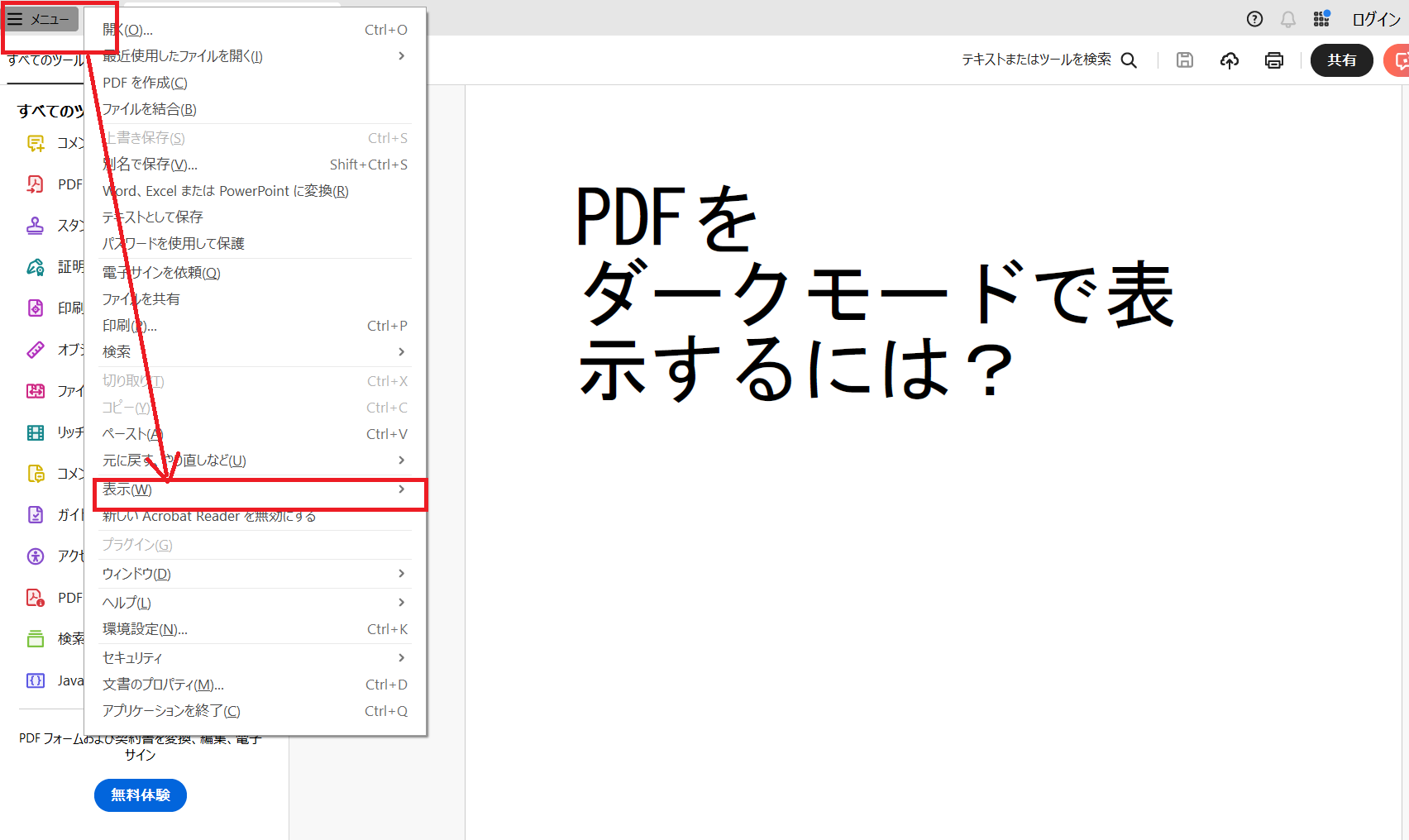Open the アクセシビリティ tool in the sidebar
The image size is (1409, 840).
pyautogui.click(x=35, y=556)
